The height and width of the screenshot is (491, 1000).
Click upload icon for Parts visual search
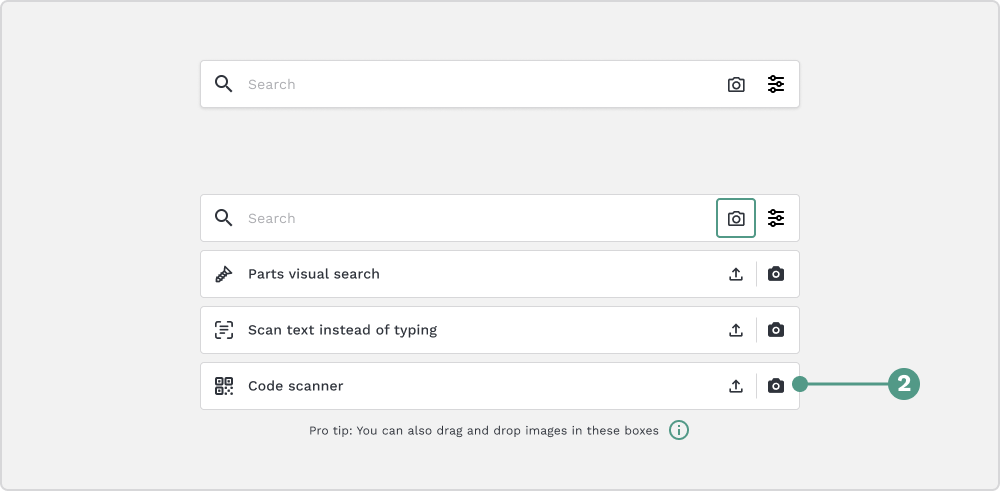pyautogui.click(x=736, y=274)
